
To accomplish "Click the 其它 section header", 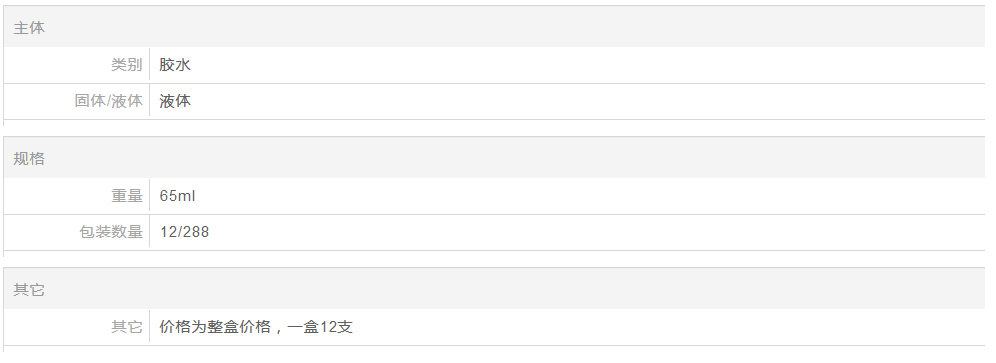I will pyautogui.click(x=29, y=290).
